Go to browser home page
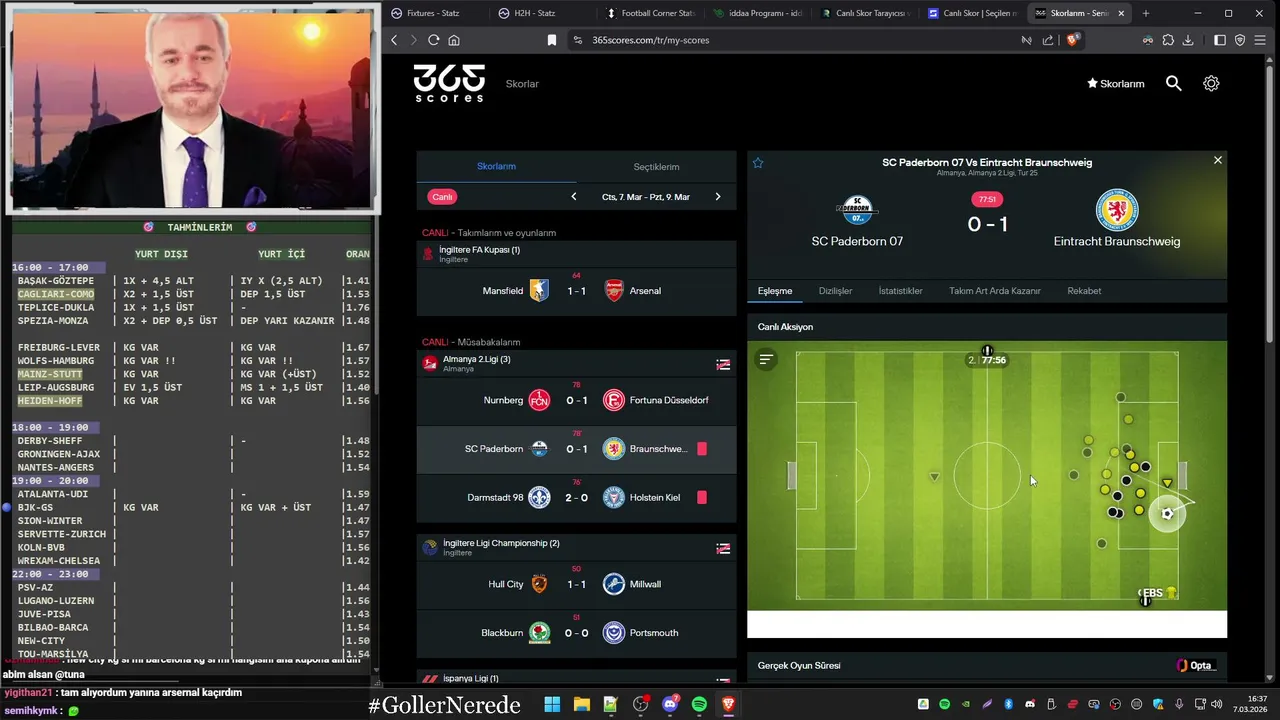 click(454, 40)
